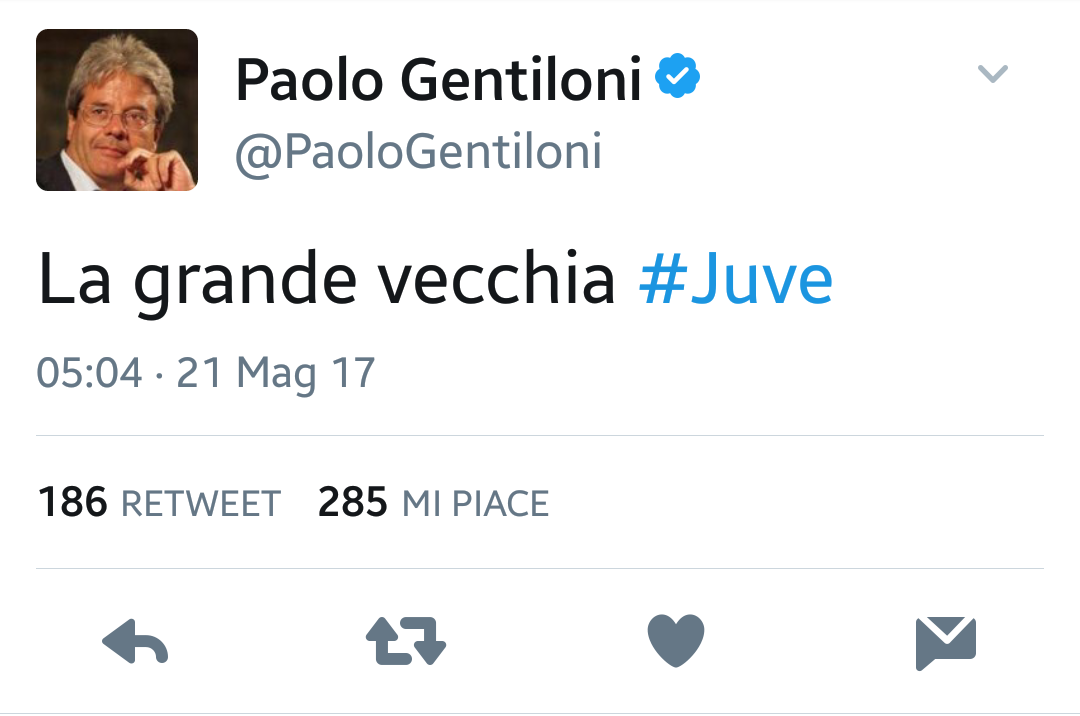Send tweet via direct message envelope icon
This screenshot has height=716, width=1080.
click(x=945, y=642)
